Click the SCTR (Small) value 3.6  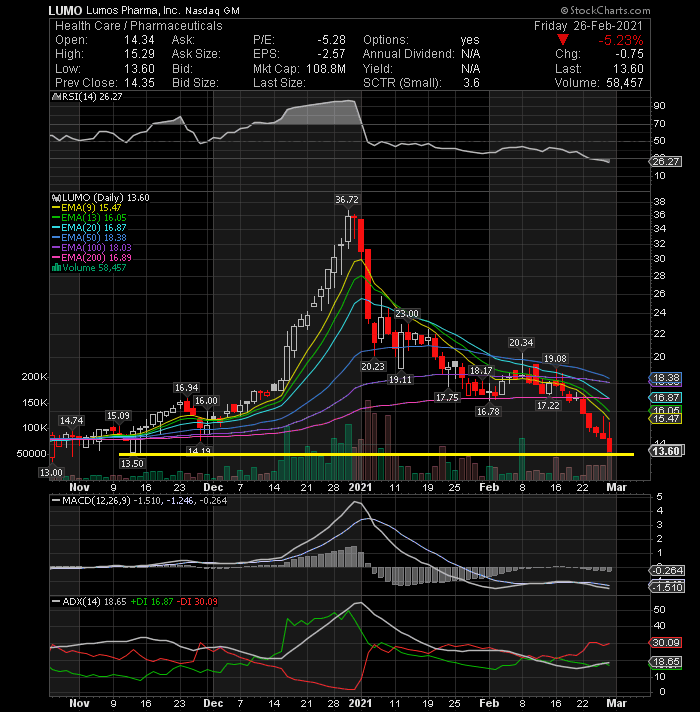click(x=471, y=83)
